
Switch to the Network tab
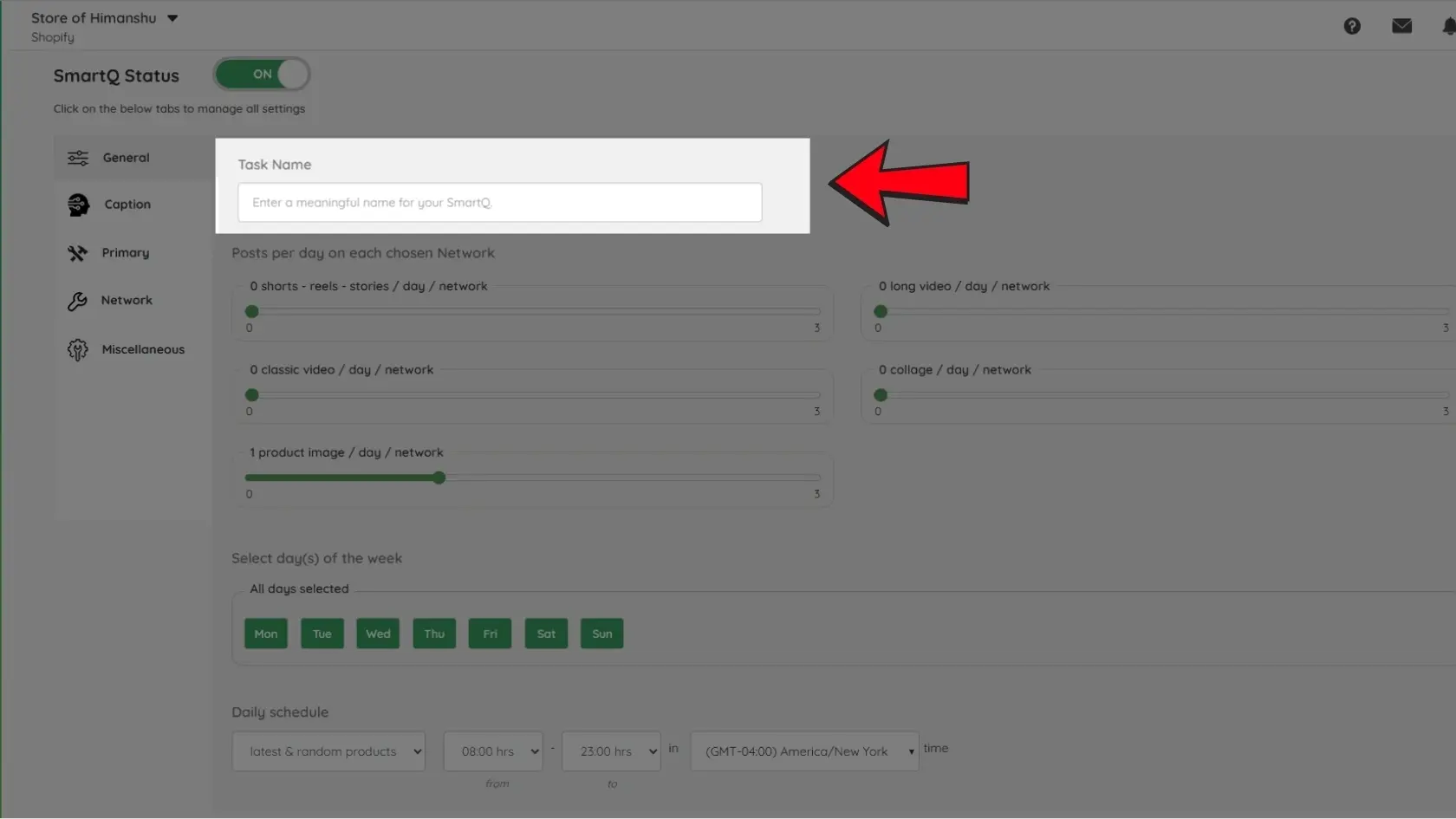pyautogui.click(x=133, y=301)
